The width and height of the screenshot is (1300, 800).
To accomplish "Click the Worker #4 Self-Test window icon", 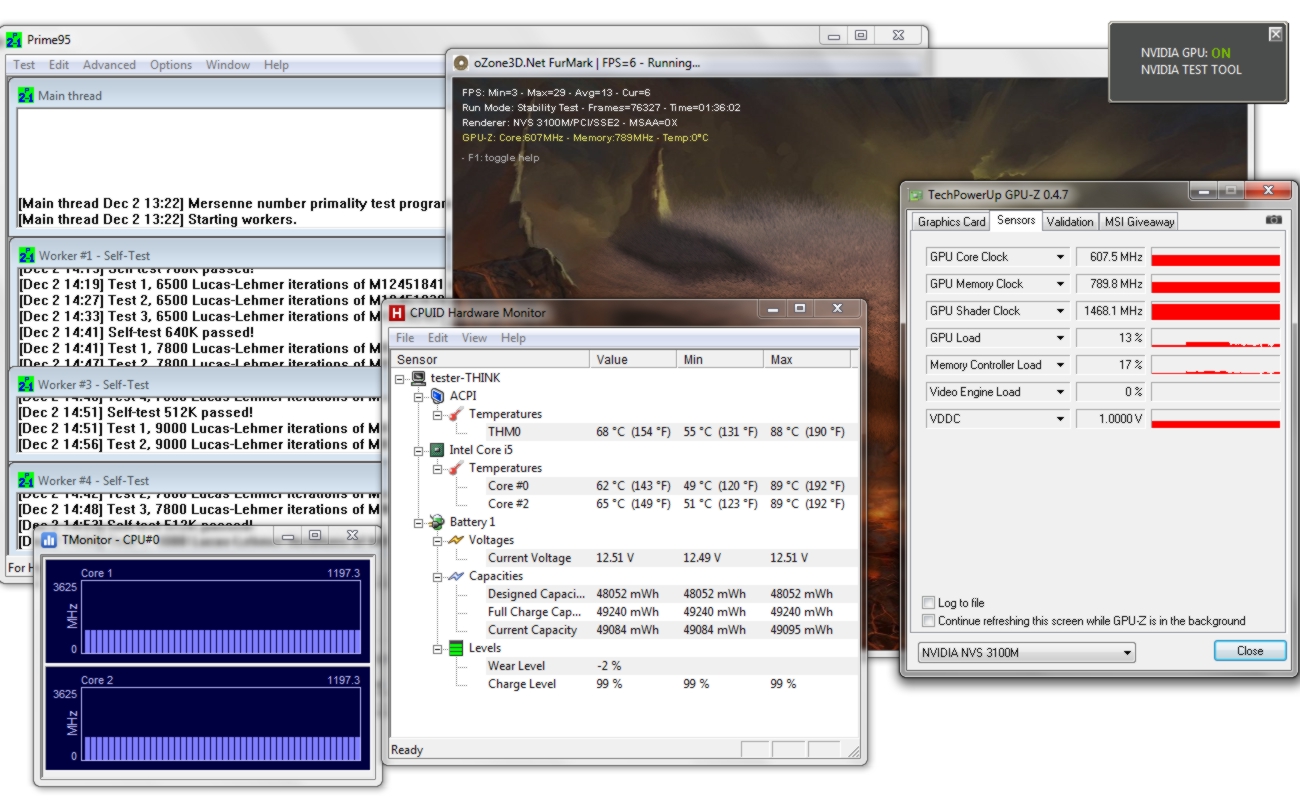I will (x=26, y=481).
